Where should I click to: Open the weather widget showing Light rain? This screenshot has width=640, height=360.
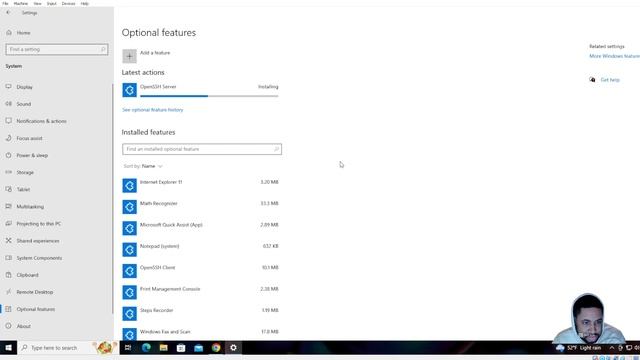point(579,348)
